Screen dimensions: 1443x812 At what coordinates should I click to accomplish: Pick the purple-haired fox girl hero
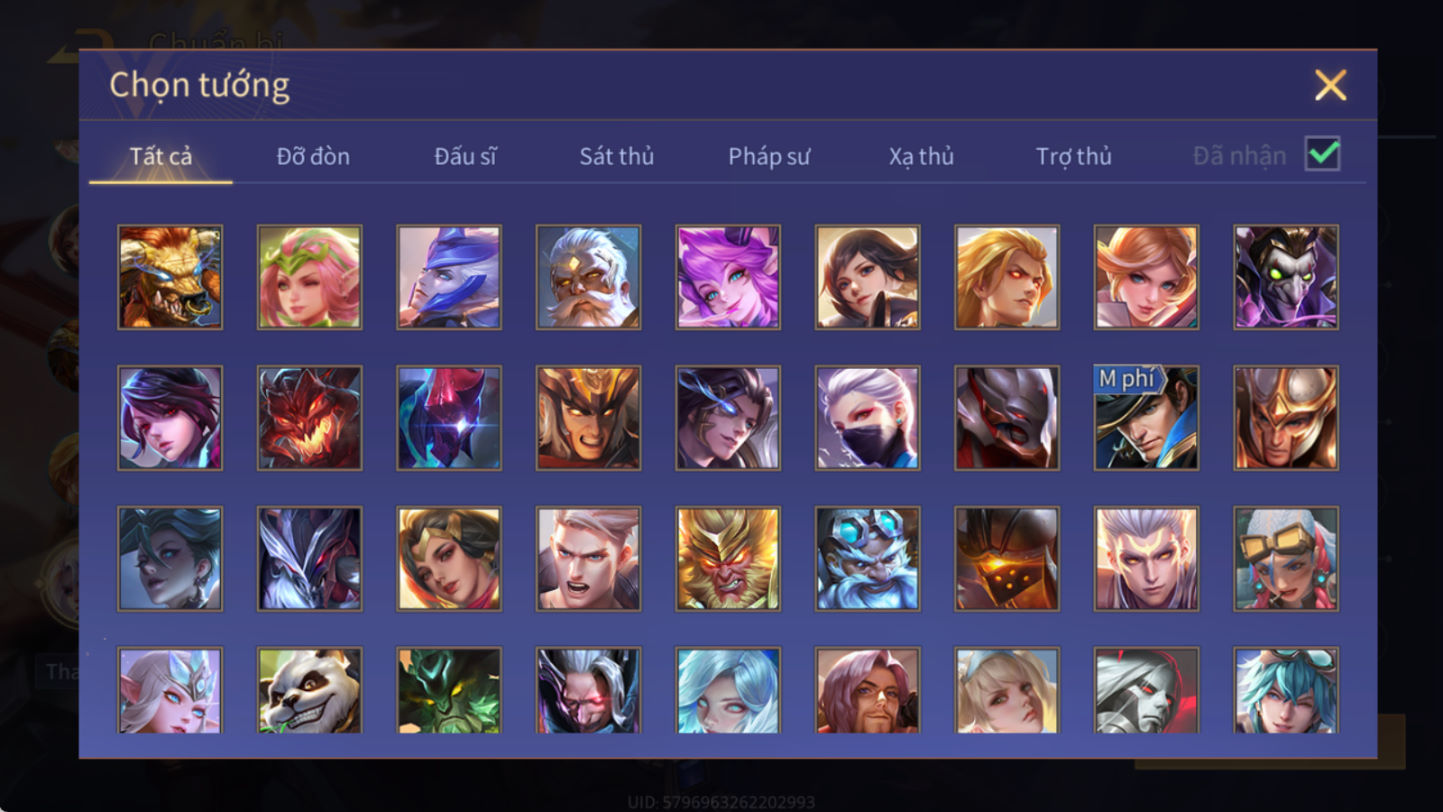[x=728, y=277]
